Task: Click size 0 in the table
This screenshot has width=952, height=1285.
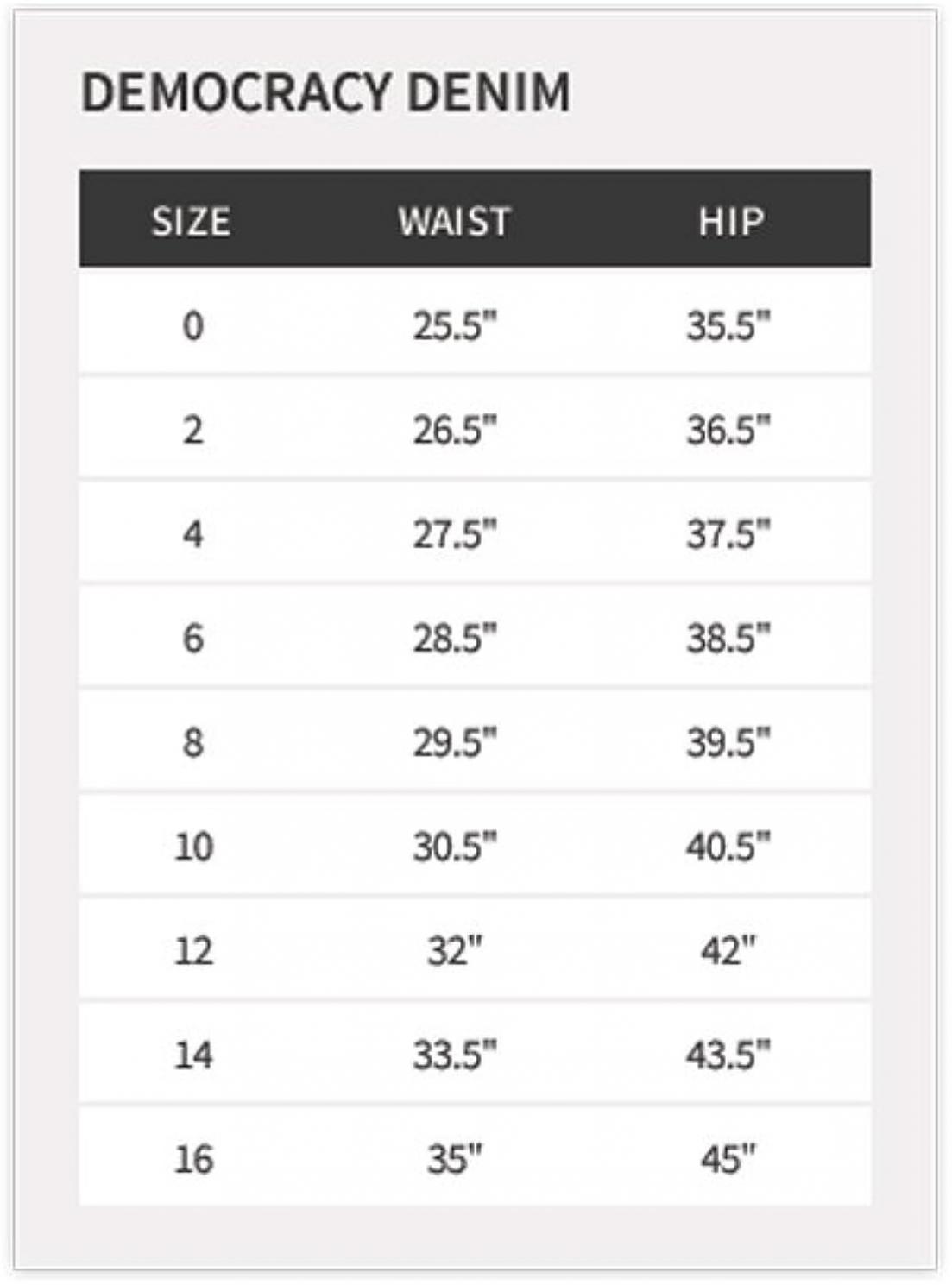Action: 193,326
